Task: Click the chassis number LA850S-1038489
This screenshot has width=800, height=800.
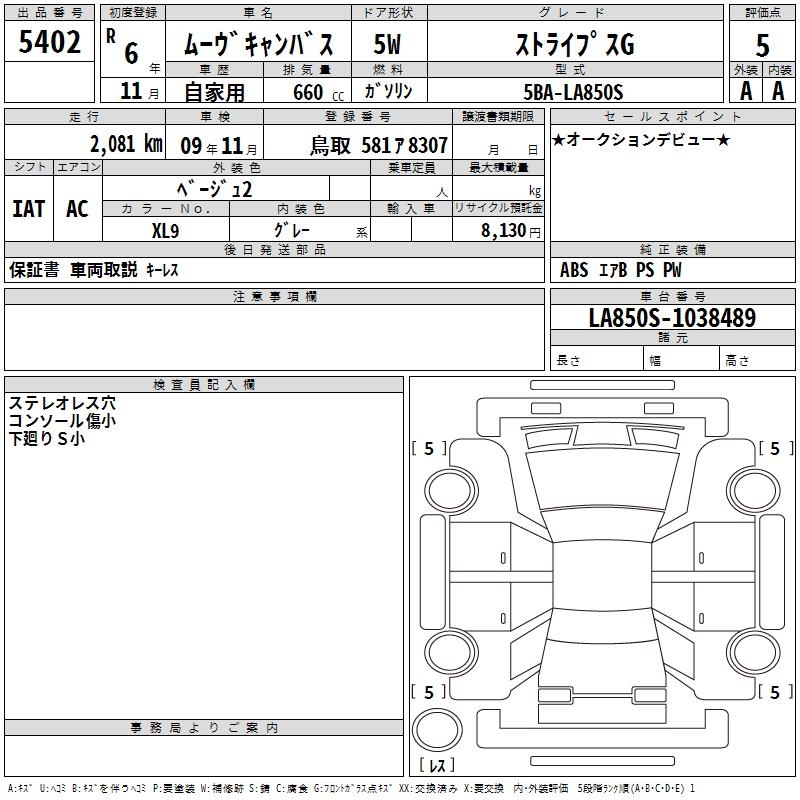Action: point(672,317)
